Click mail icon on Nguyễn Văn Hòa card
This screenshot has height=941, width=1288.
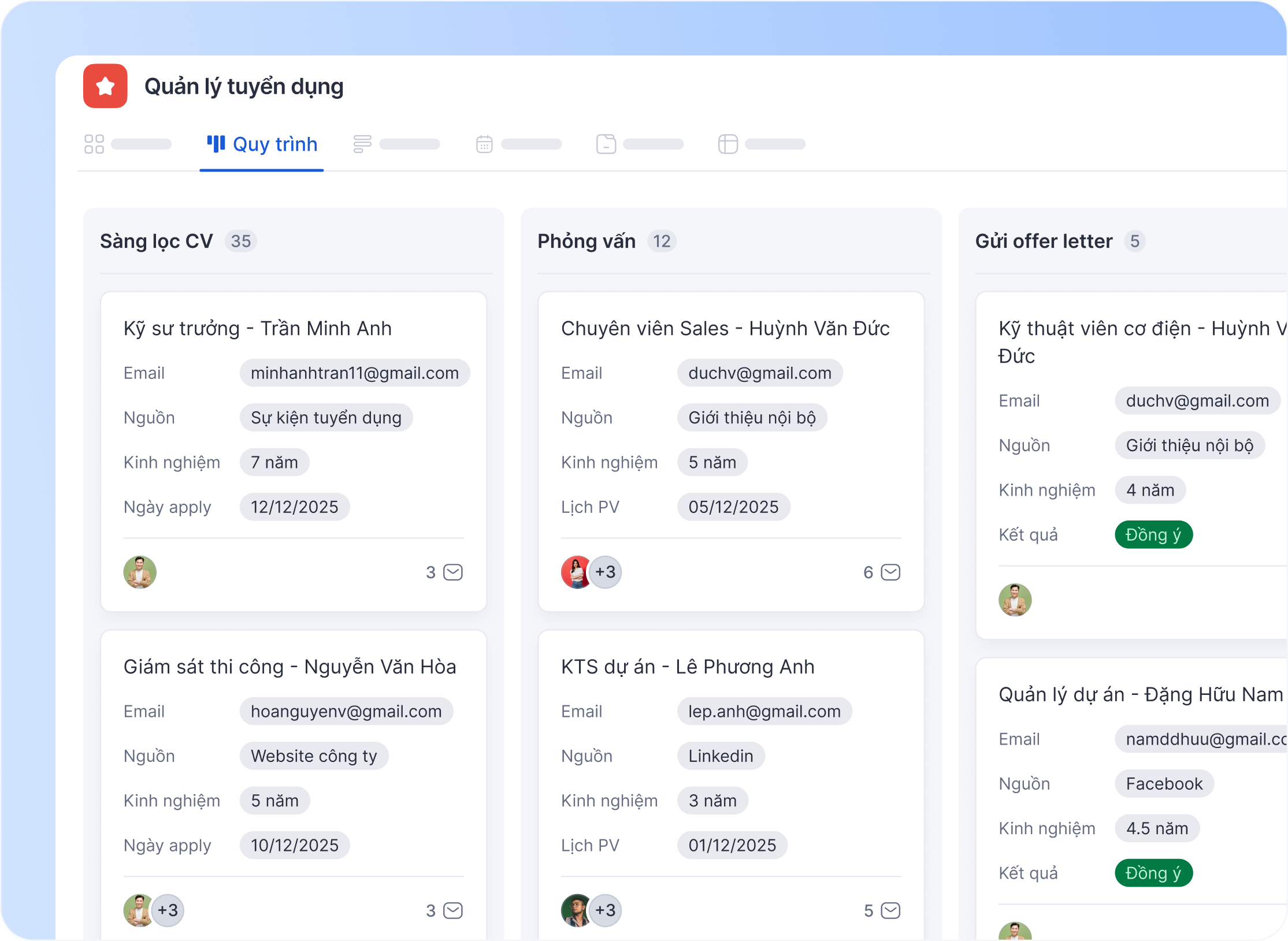click(453, 911)
